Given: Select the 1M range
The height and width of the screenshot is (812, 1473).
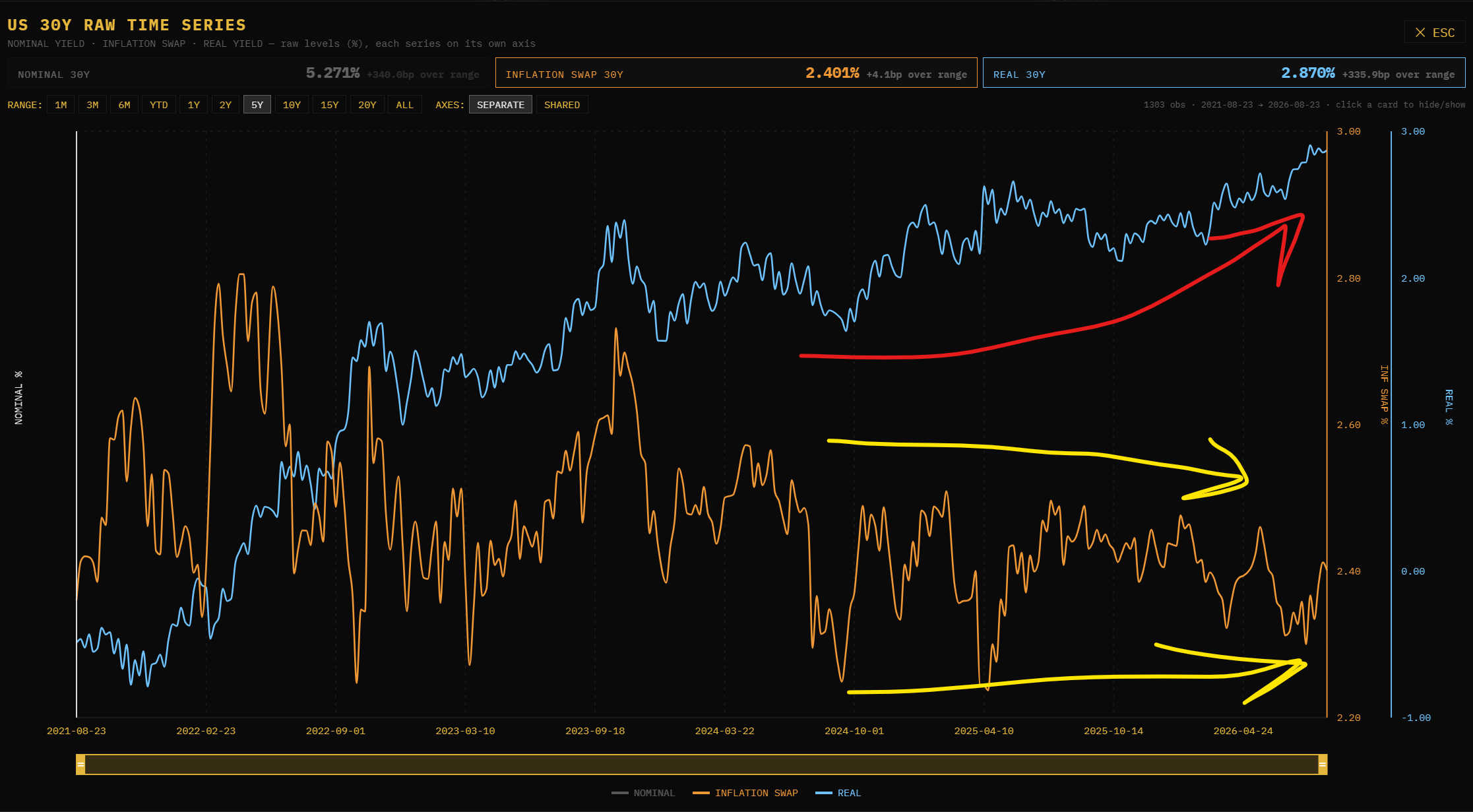Looking at the screenshot, I should (61, 105).
